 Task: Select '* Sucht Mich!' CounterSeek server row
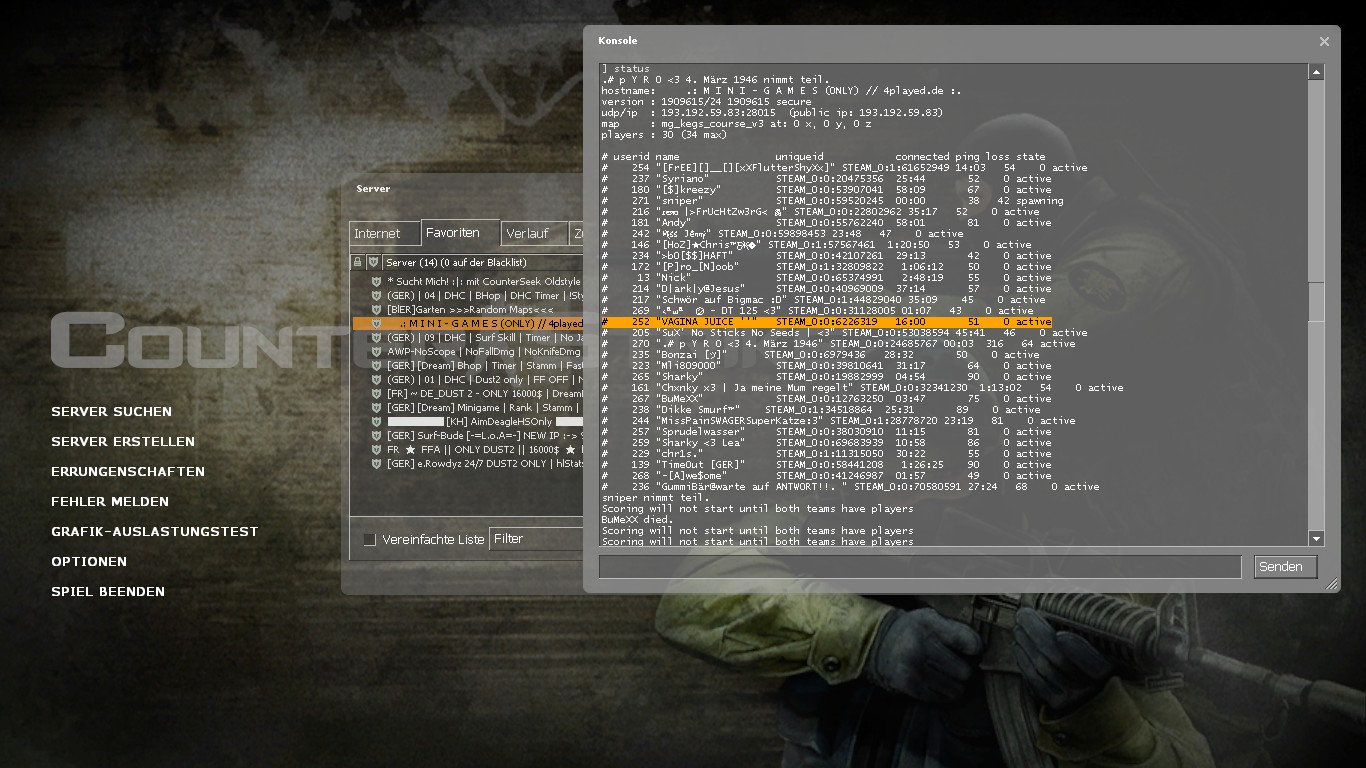pos(468,282)
